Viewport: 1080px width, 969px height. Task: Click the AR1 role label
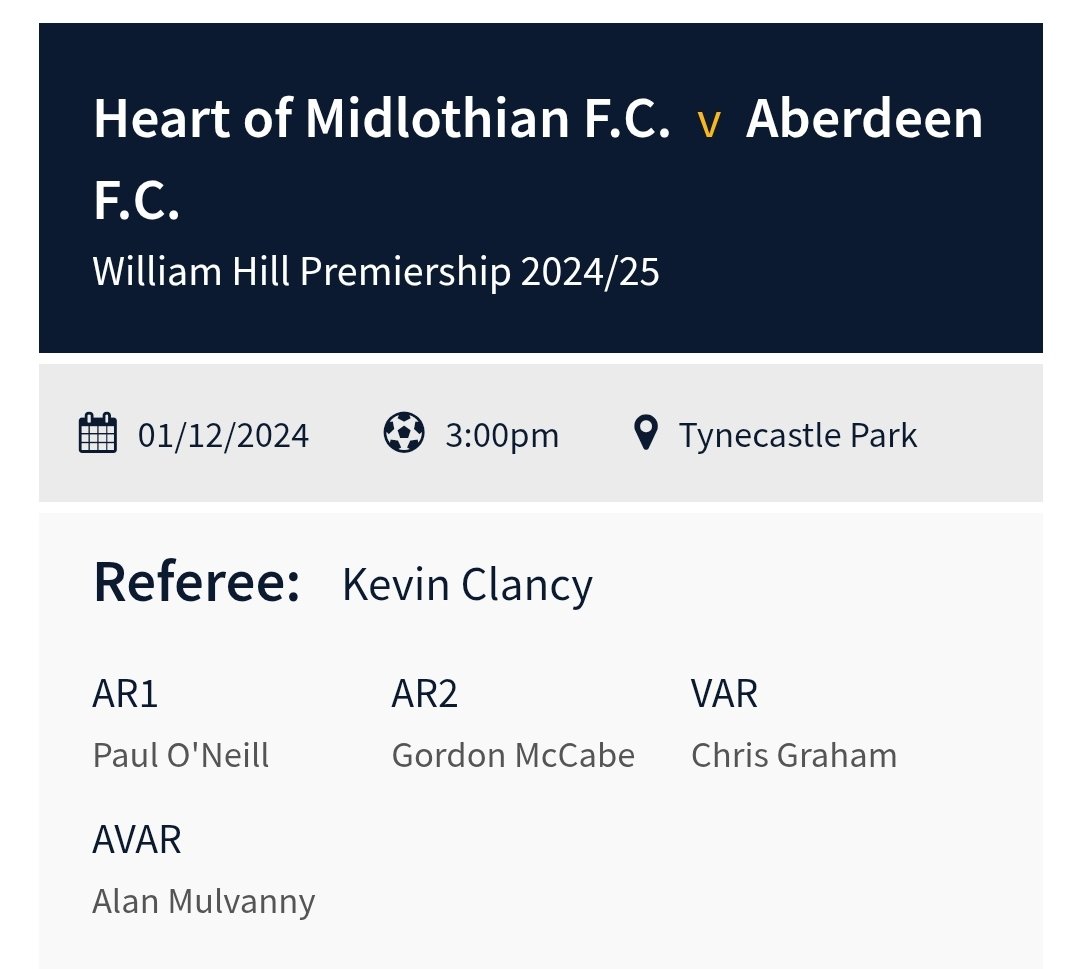click(125, 694)
